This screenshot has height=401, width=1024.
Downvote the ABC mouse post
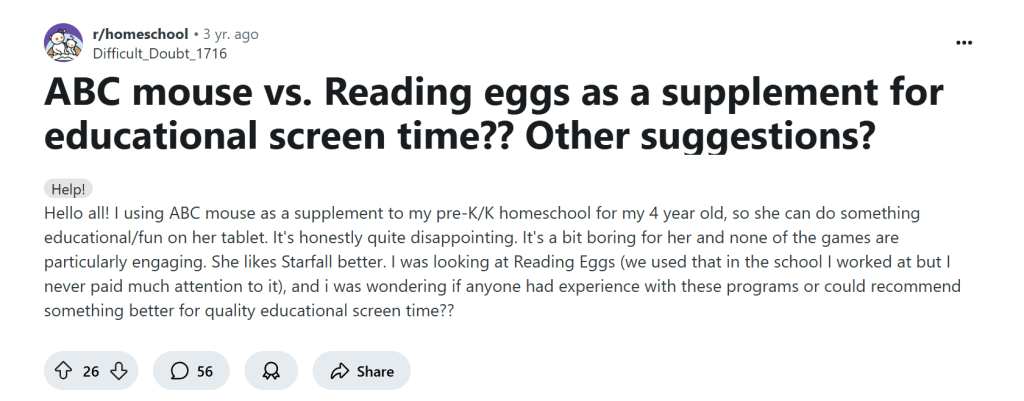[119, 371]
